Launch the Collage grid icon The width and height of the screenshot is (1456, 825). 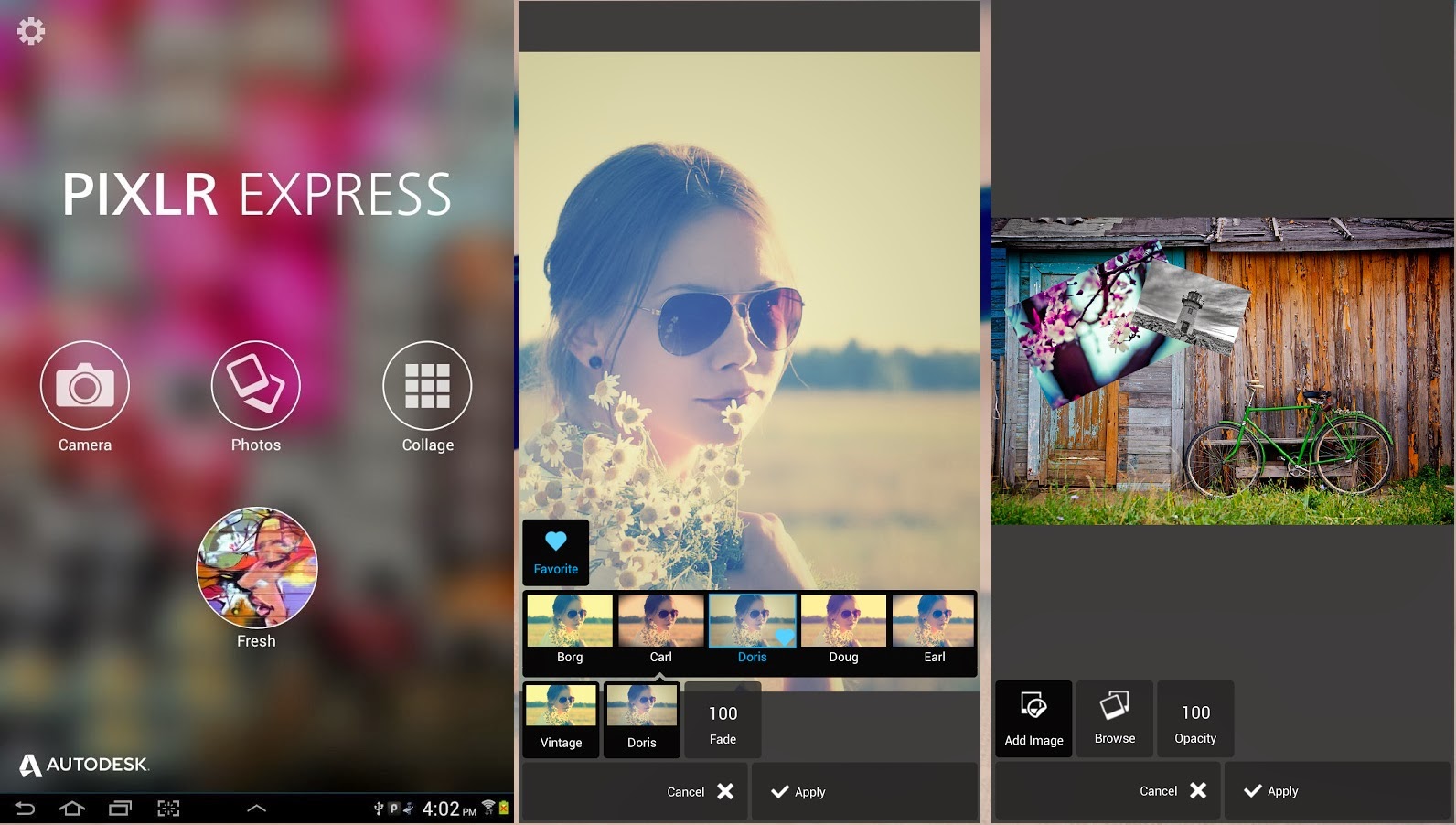click(x=427, y=386)
